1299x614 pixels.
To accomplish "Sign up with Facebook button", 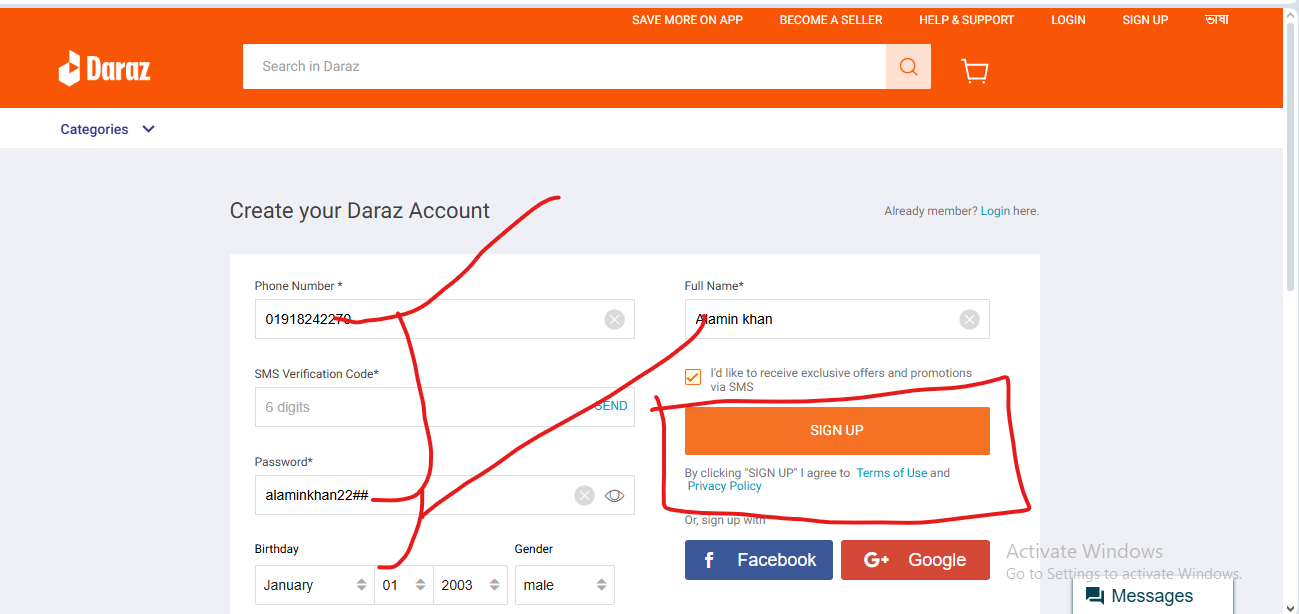I will [x=759, y=560].
